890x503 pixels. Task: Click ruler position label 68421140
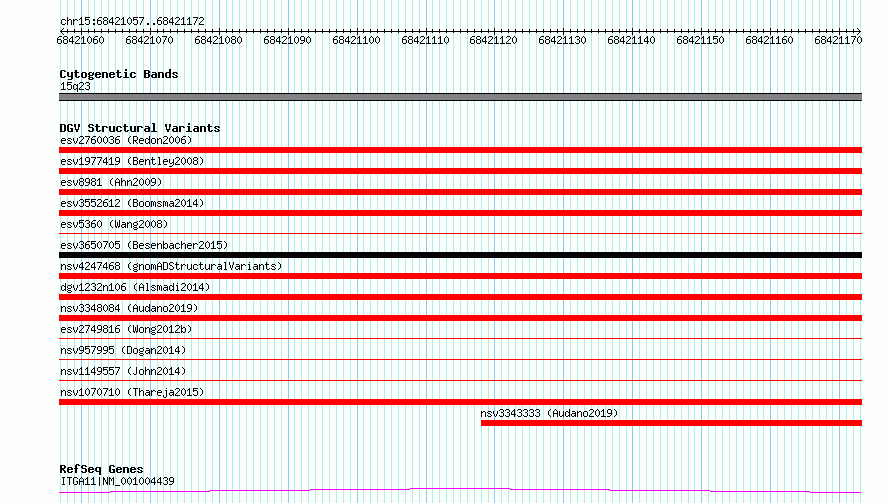tap(631, 40)
